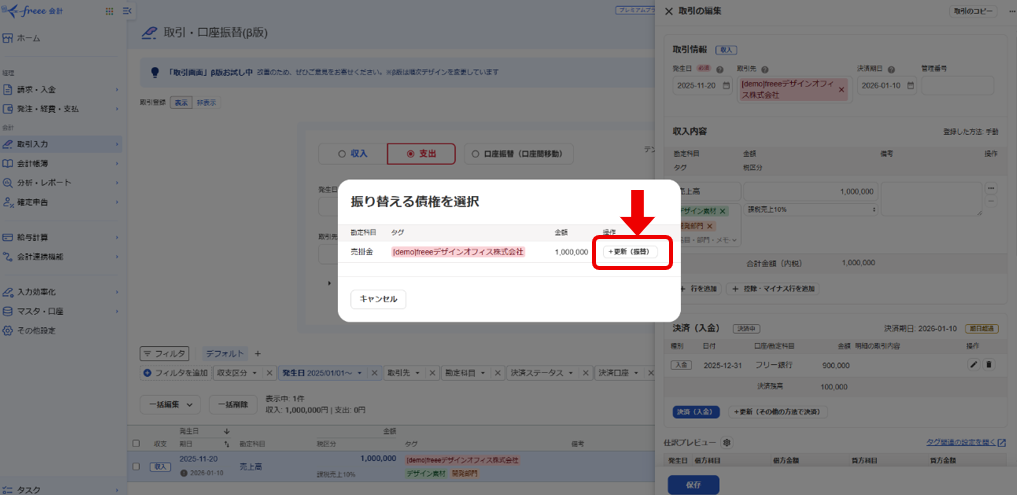Remove the 決済ステータス filter

tap(587, 373)
